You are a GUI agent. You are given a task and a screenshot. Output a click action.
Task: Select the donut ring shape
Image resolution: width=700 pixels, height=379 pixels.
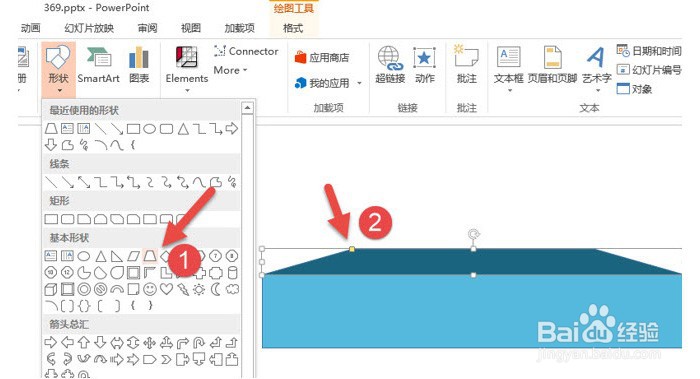[84, 289]
